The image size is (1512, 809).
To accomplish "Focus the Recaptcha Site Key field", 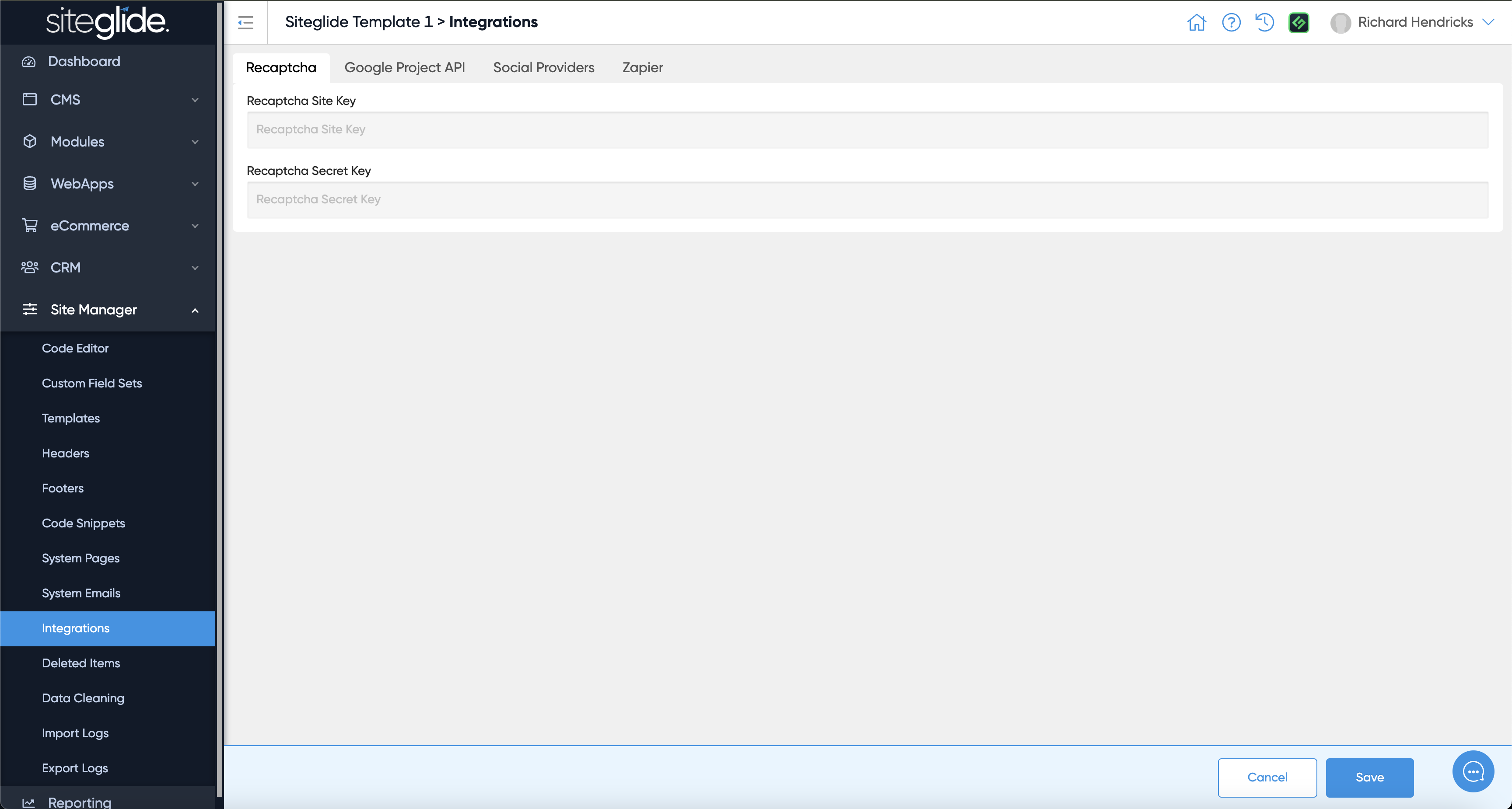I will pos(867,129).
